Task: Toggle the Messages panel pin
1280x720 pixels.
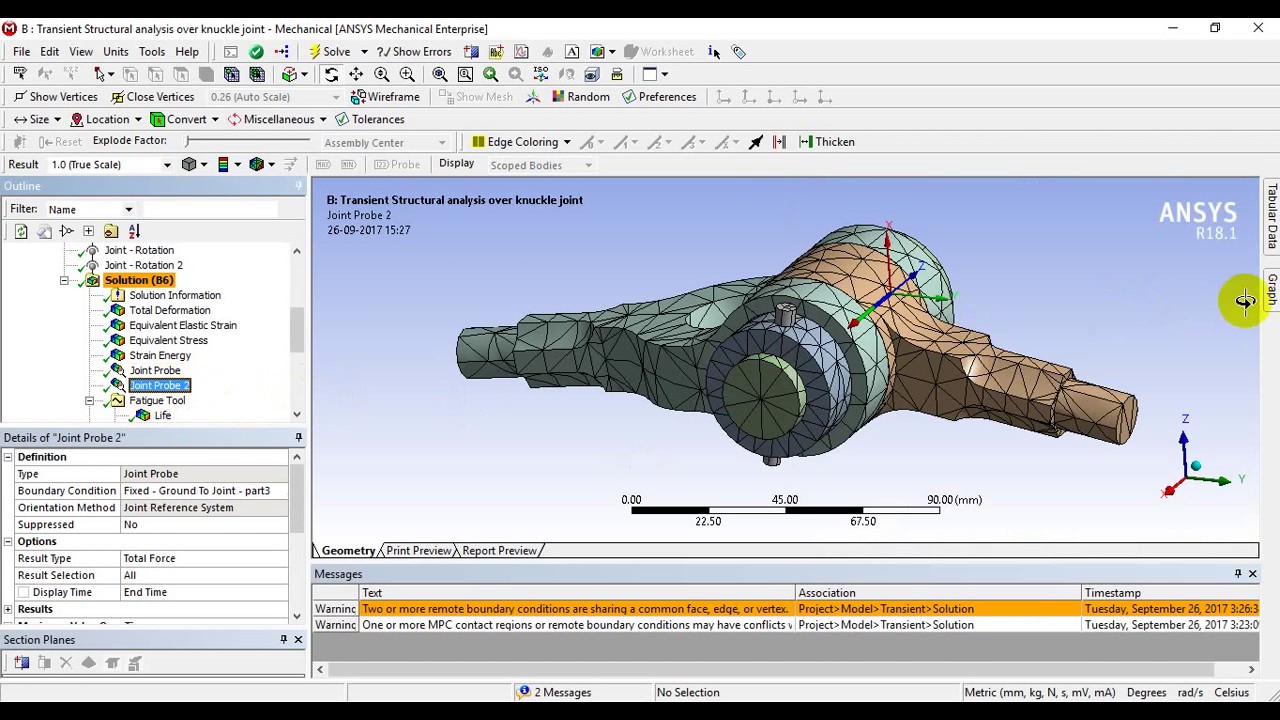Action: [1238, 574]
